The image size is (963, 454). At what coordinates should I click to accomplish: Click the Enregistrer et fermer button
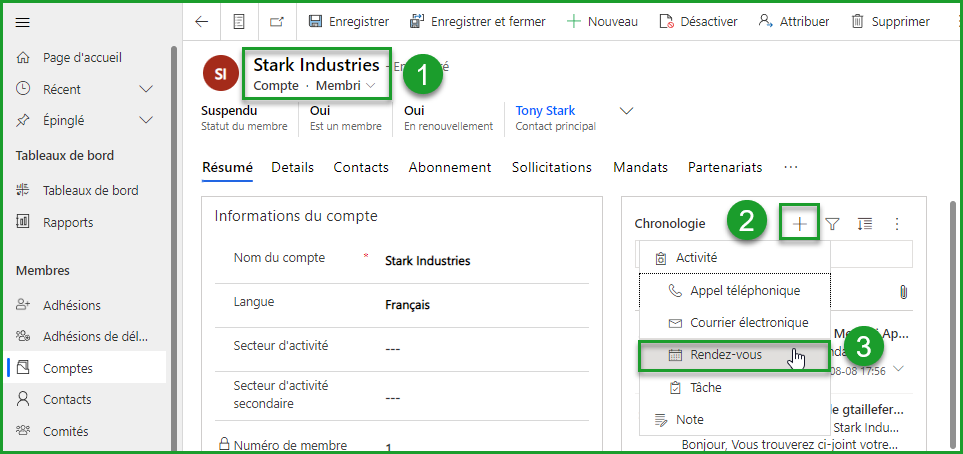pyautogui.click(x=478, y=21)
